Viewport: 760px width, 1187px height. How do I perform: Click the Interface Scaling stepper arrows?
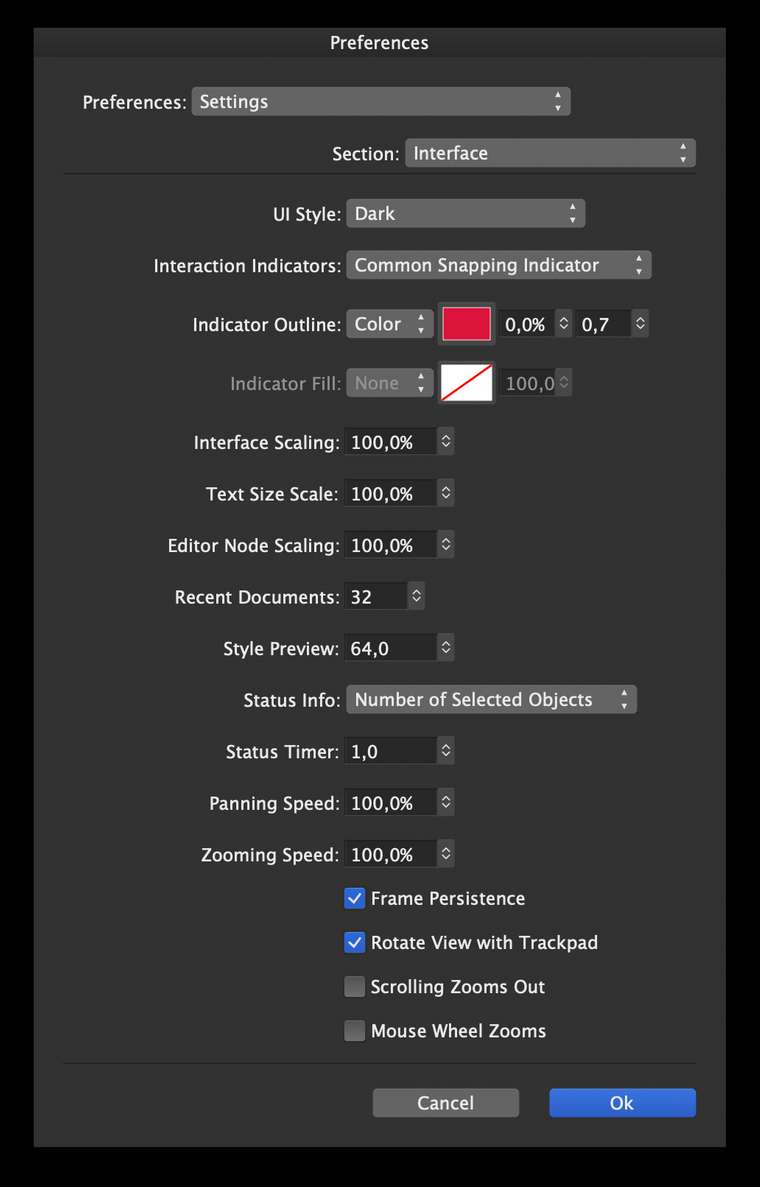pyautogui.click(x=446, y=442)
